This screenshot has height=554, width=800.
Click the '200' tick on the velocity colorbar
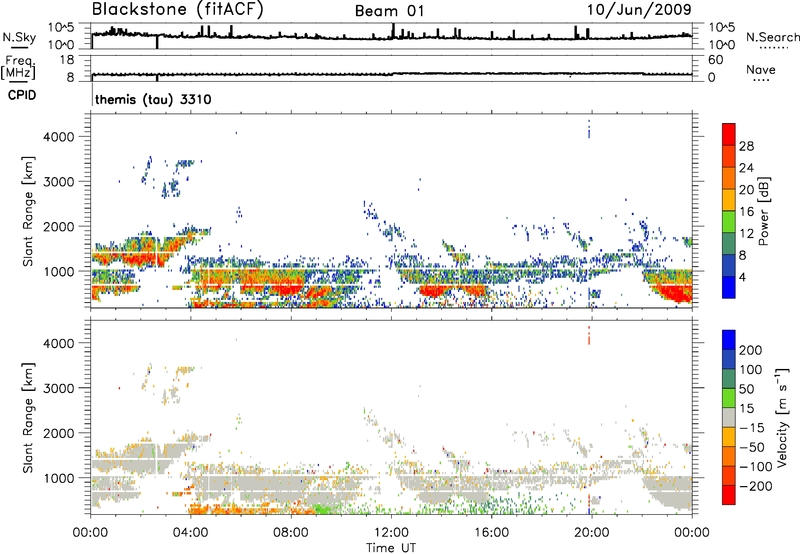(751, 350)
